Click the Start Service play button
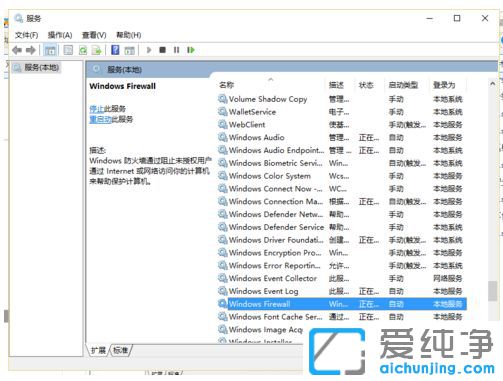The height and width of the screenshot is (381, 503). tap(149, 50)
